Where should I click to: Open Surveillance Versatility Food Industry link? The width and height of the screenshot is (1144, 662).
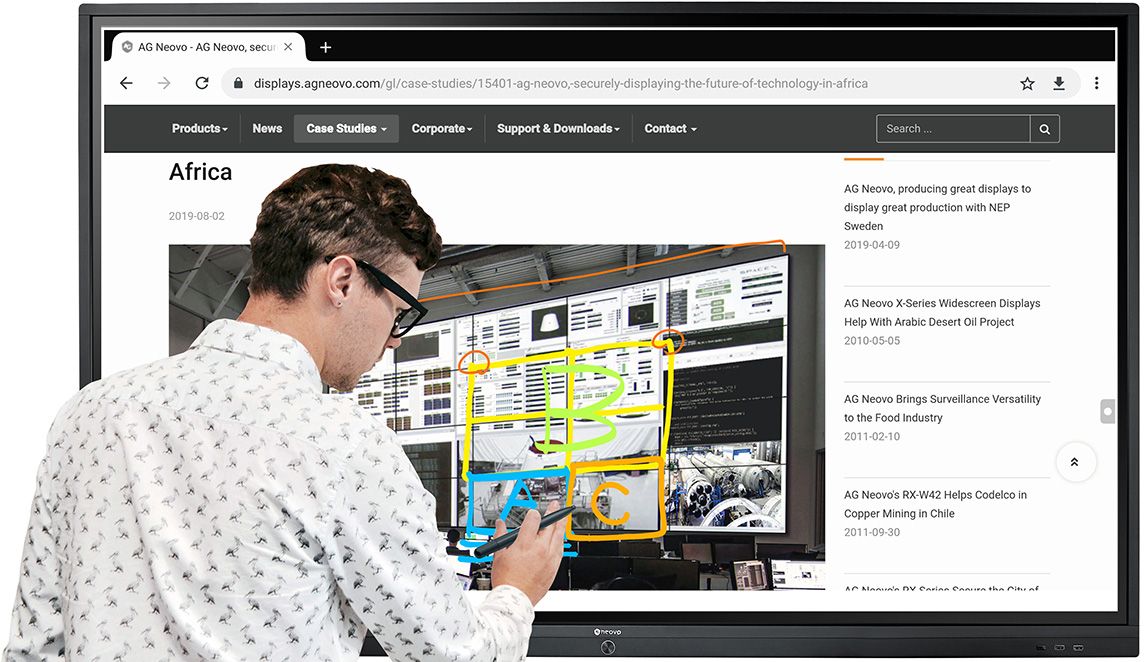point(942,408)
